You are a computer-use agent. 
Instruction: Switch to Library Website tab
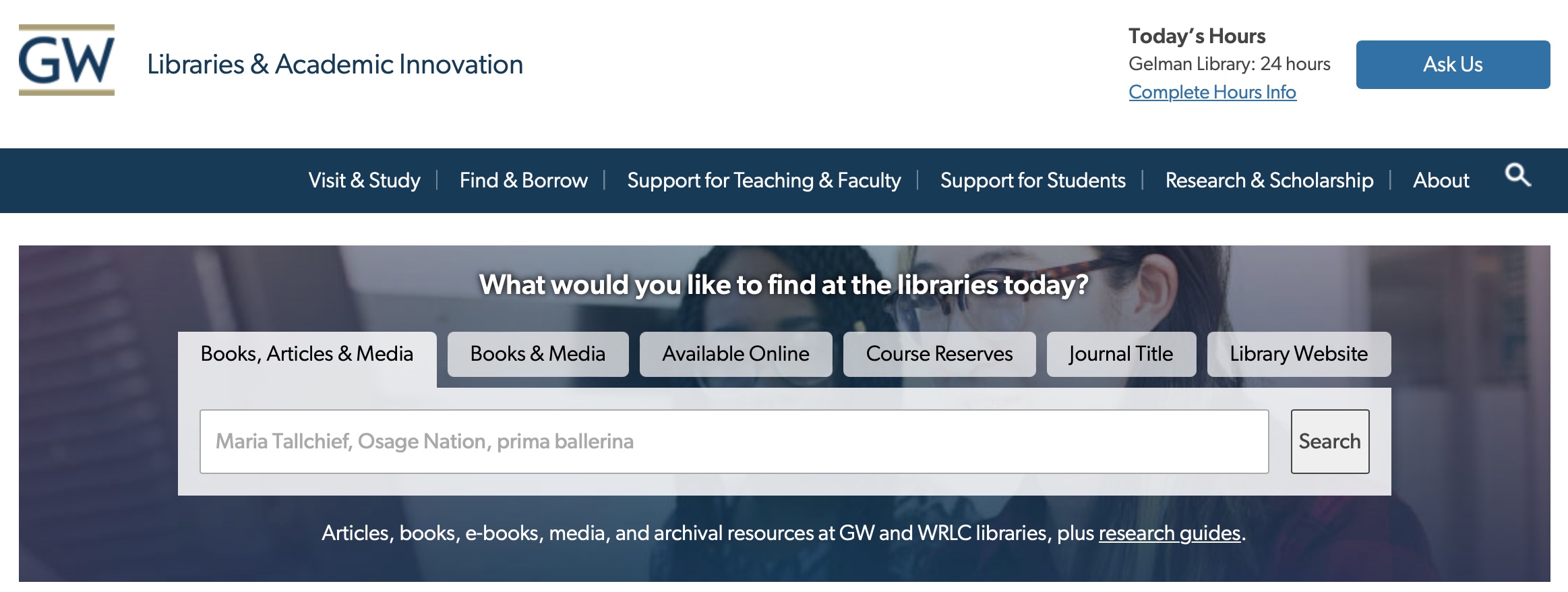point(1298,354)
